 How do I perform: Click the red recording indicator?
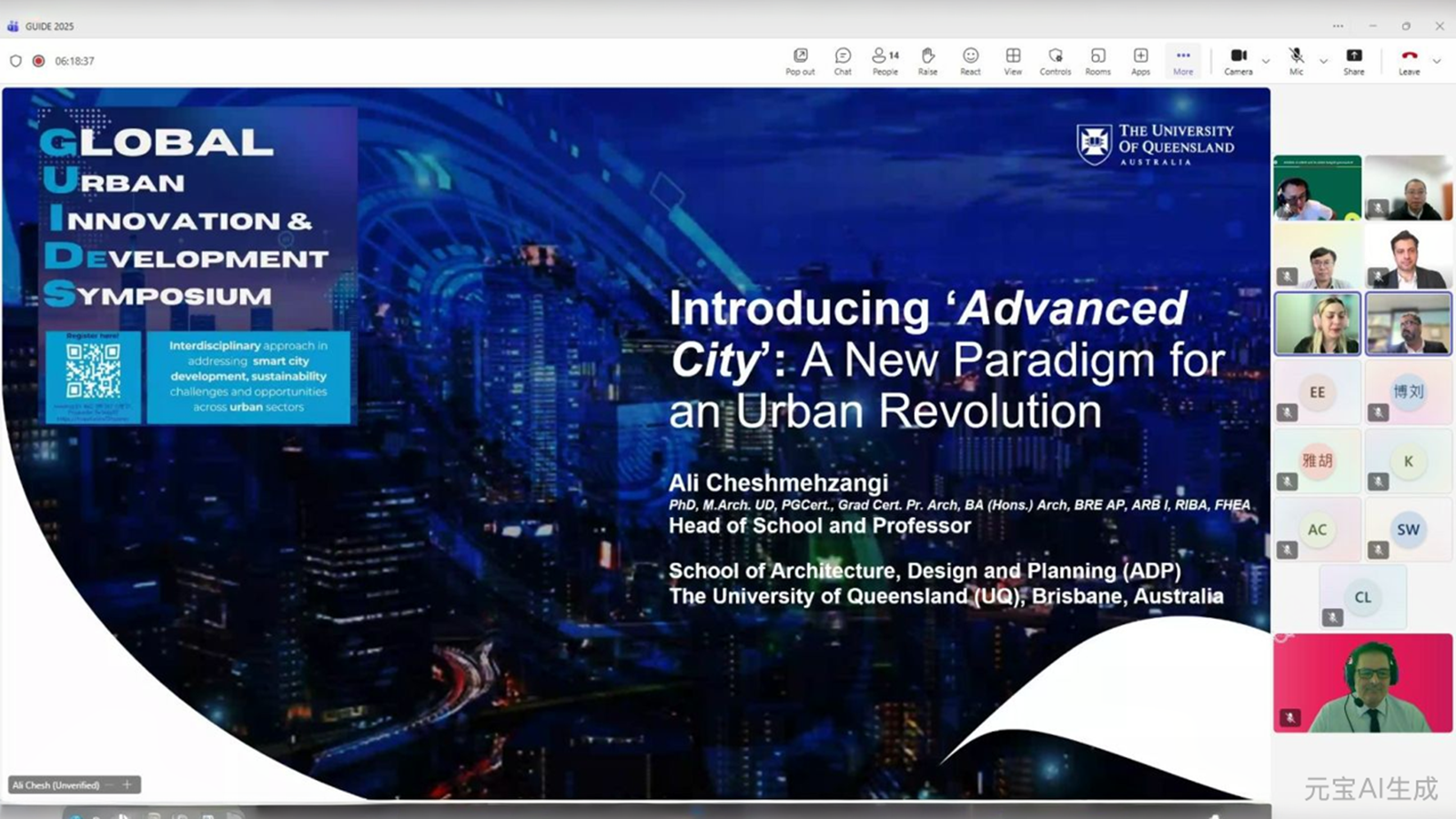click(38, 61)
